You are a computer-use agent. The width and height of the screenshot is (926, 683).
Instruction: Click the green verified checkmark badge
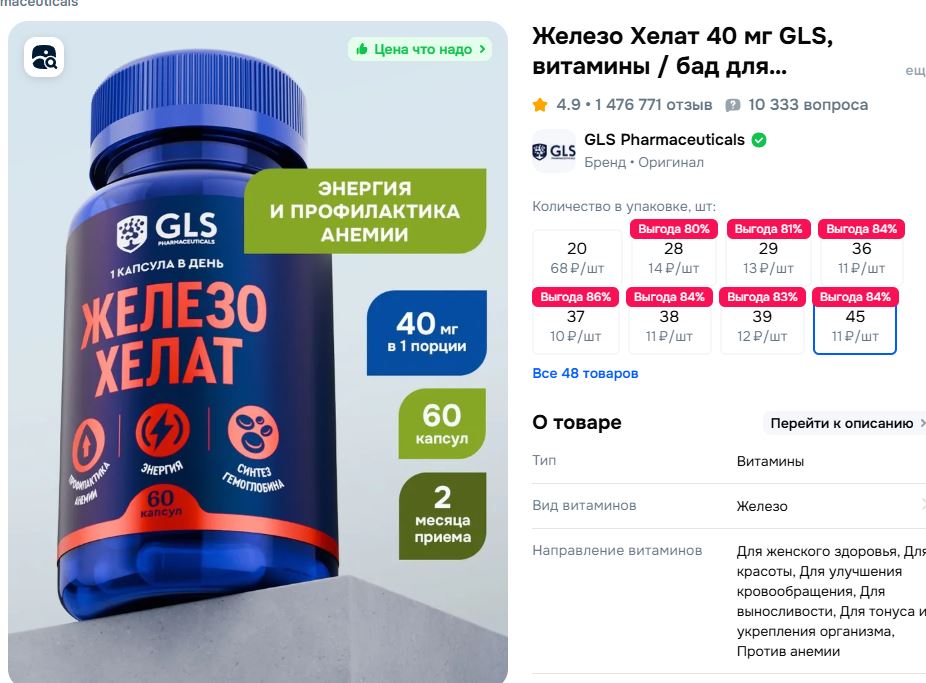[x=759, y=140]
